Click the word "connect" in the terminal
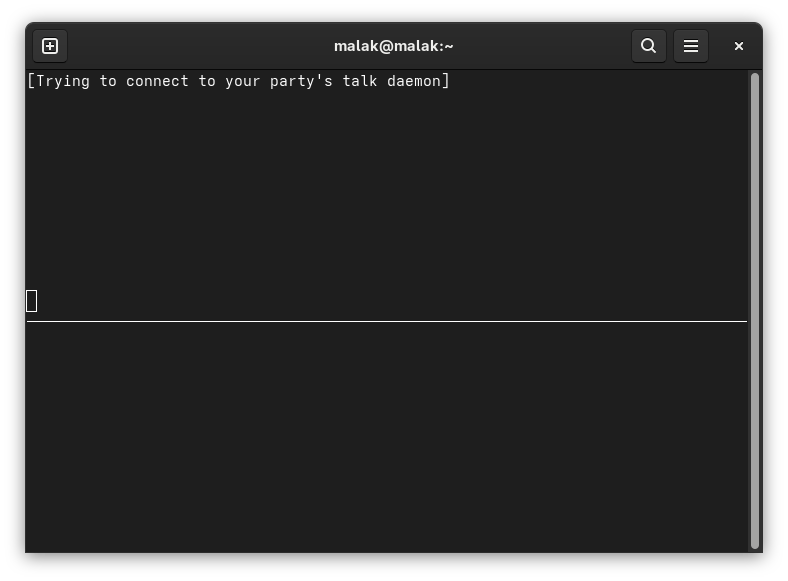Image resolution: width=788 pixels, height=581 pixels. (x=157, y=81)
